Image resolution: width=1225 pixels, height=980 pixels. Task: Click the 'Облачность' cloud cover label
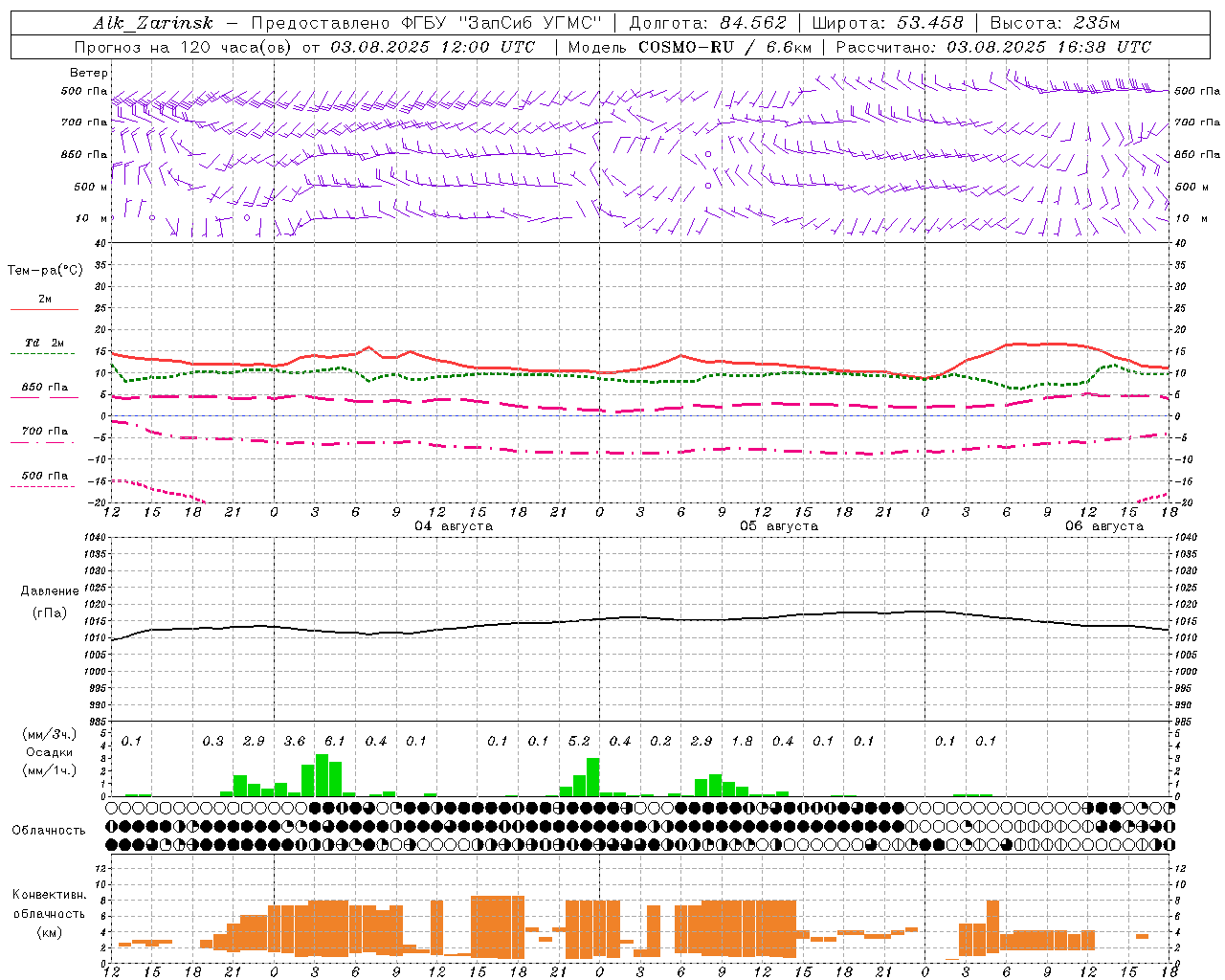[49, 830]
